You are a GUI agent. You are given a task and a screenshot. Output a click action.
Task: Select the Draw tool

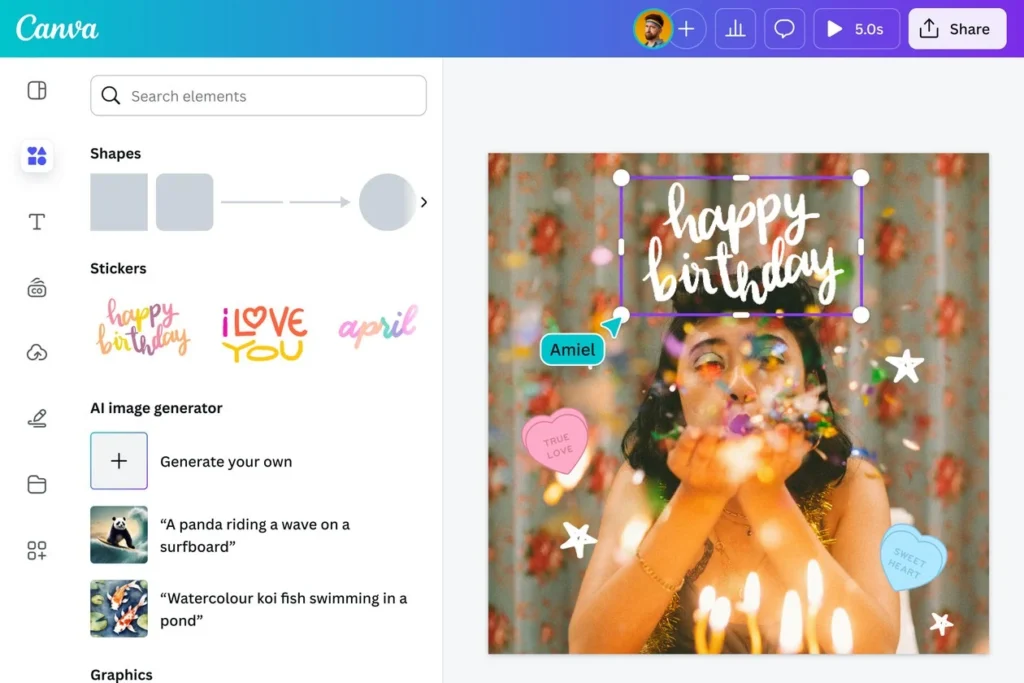pos(36,419)
